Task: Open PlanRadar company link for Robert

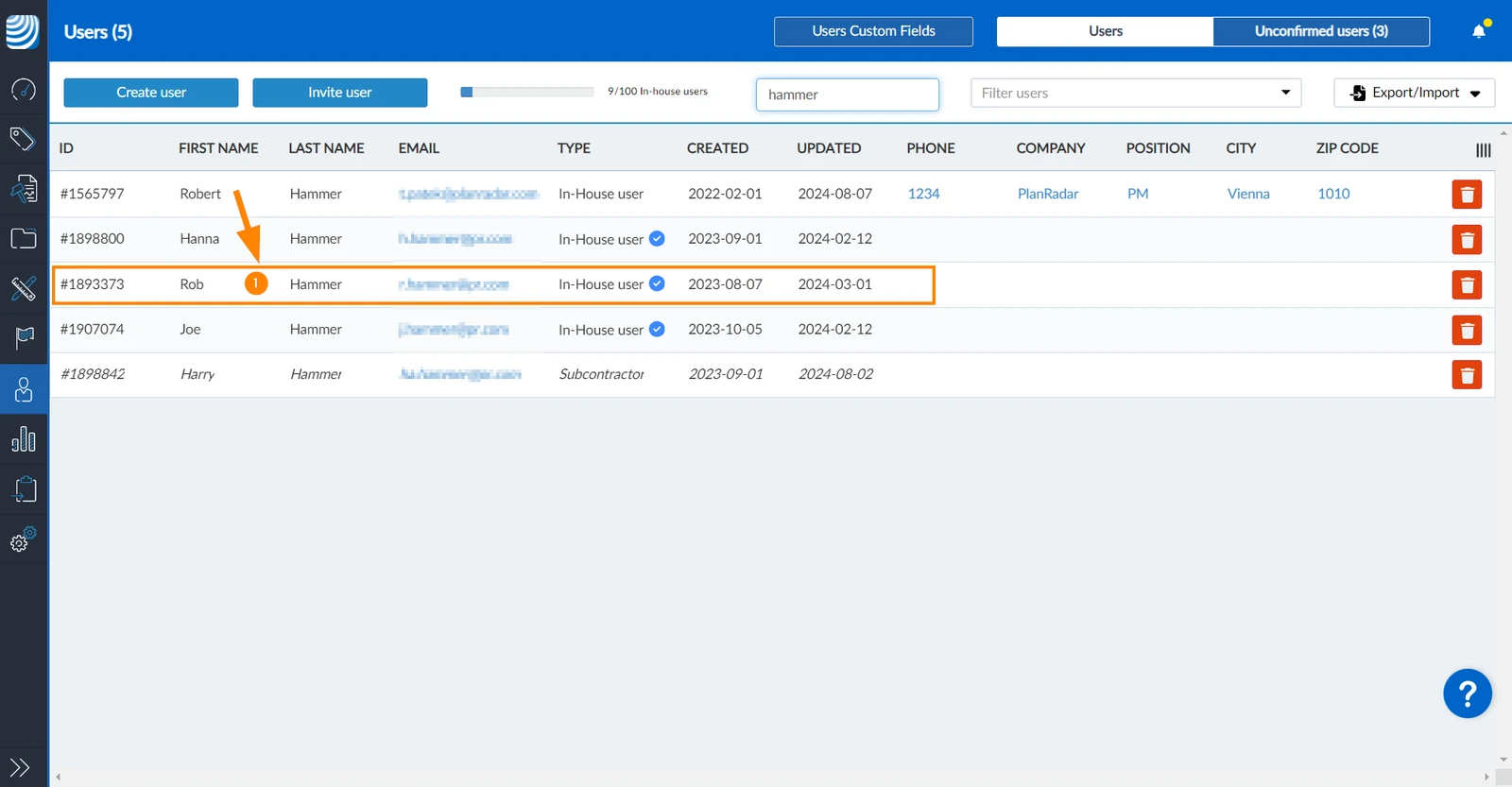Action: 1048,194
